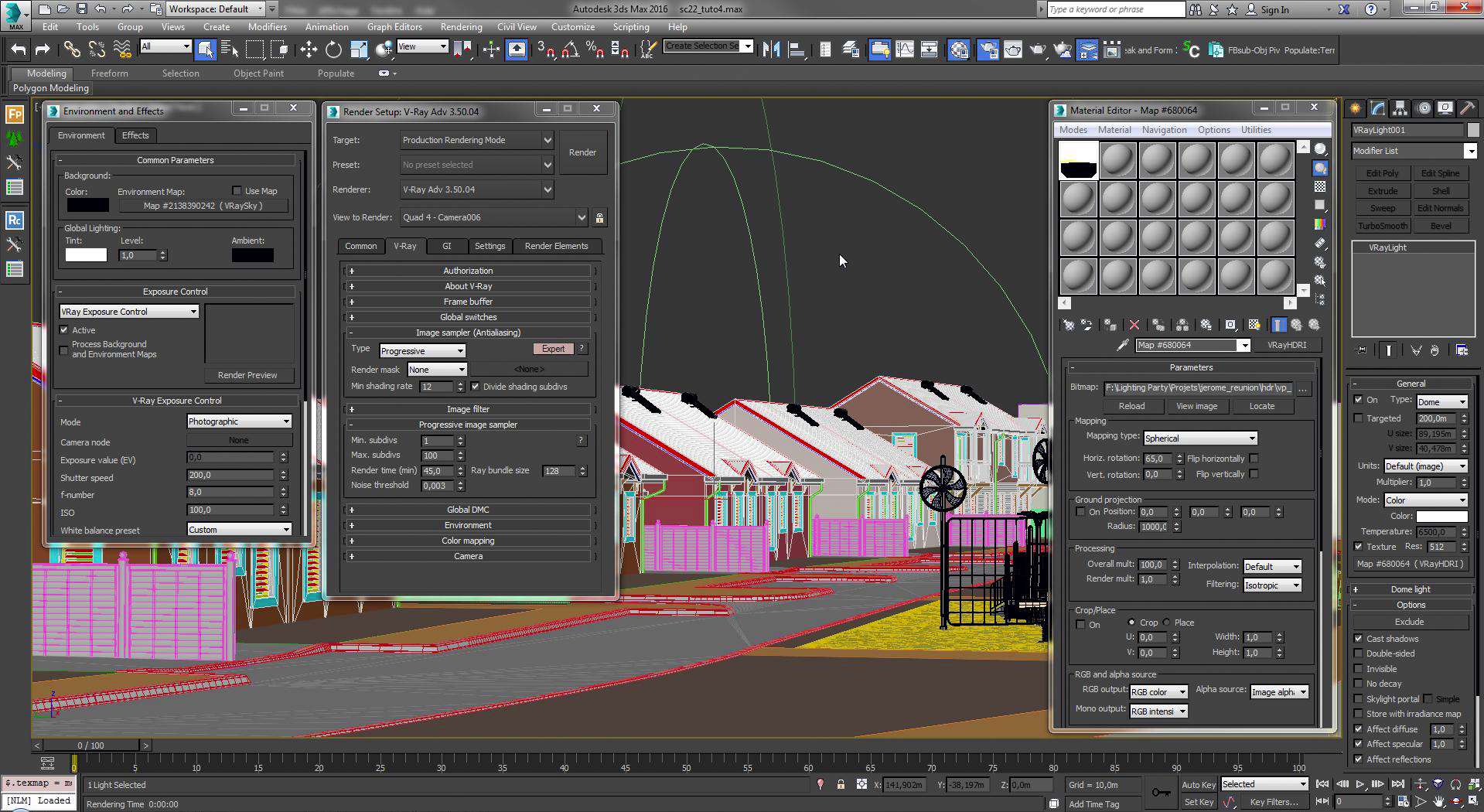Open the Utilities hammer panel tab
This screenshot has height=812, width=1484.
pyautogui.click(x=1468, y=109)
